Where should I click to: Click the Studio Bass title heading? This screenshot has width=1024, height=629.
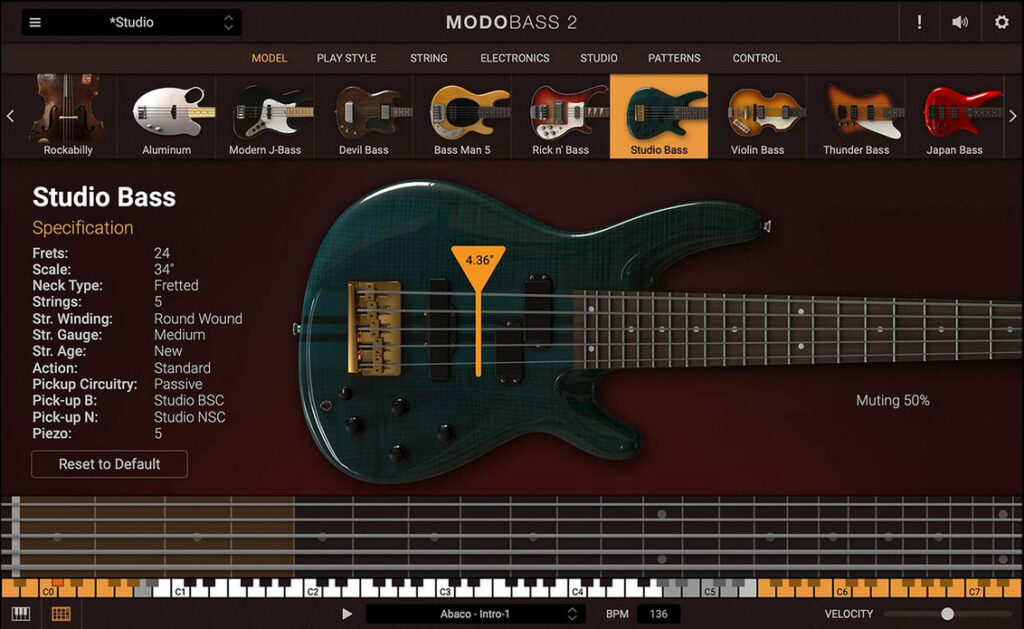[x=104, y=197]
